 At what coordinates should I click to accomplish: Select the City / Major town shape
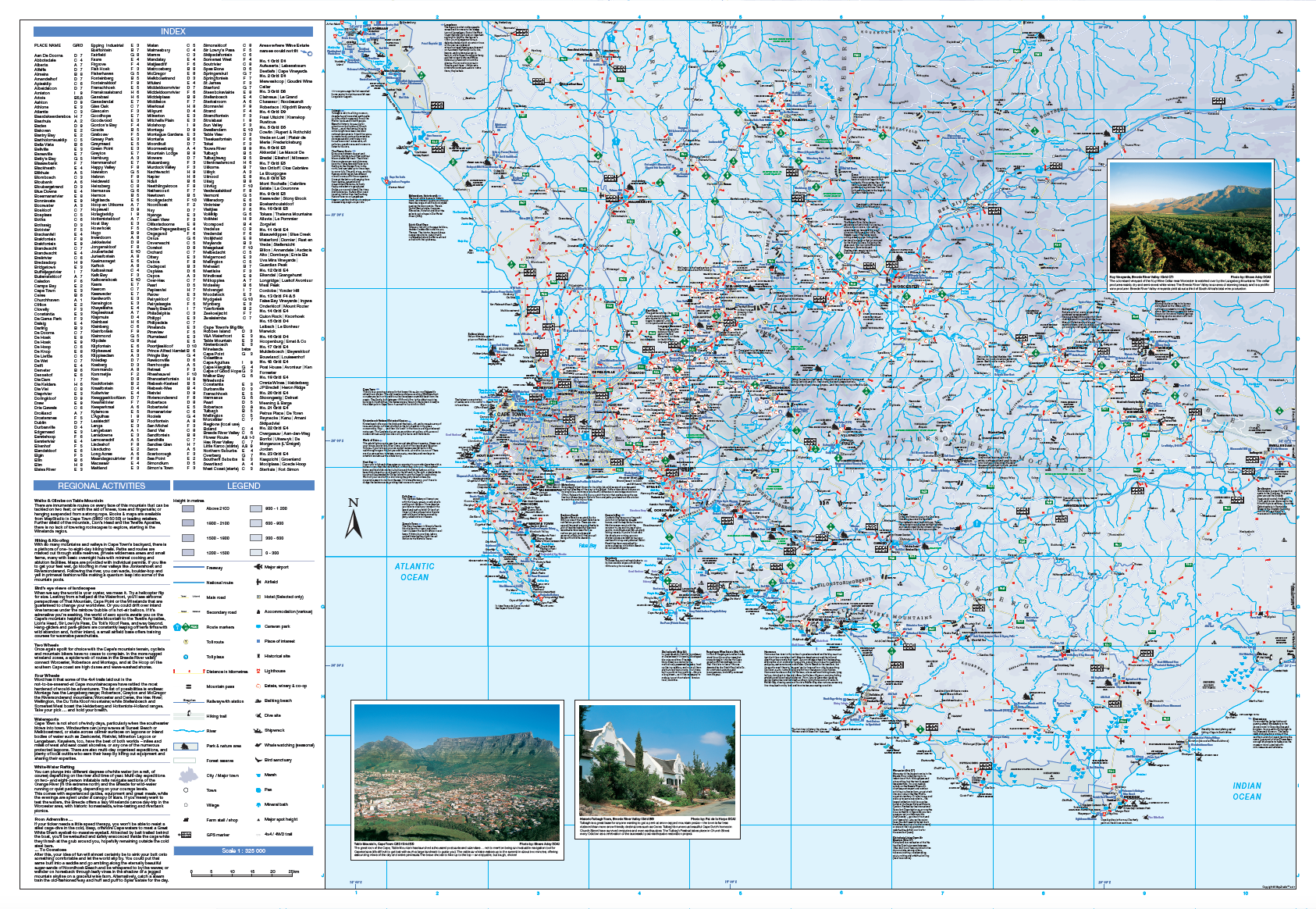(x=188, y=775)
